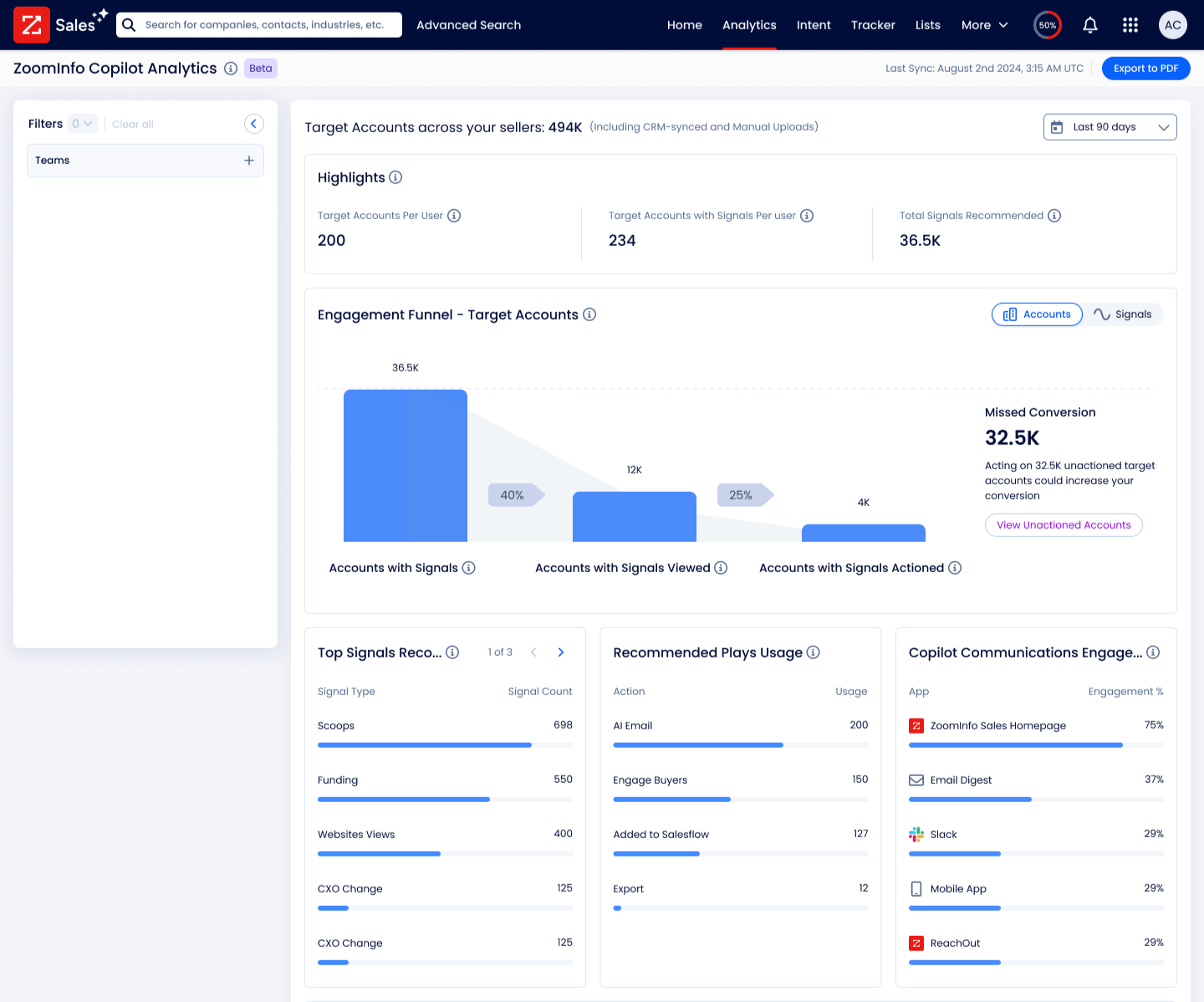Image resolution: width=1204 pixels, height=1002 pixels.
Task: Click info icon for Accounts with Signals
Action: 469,568
